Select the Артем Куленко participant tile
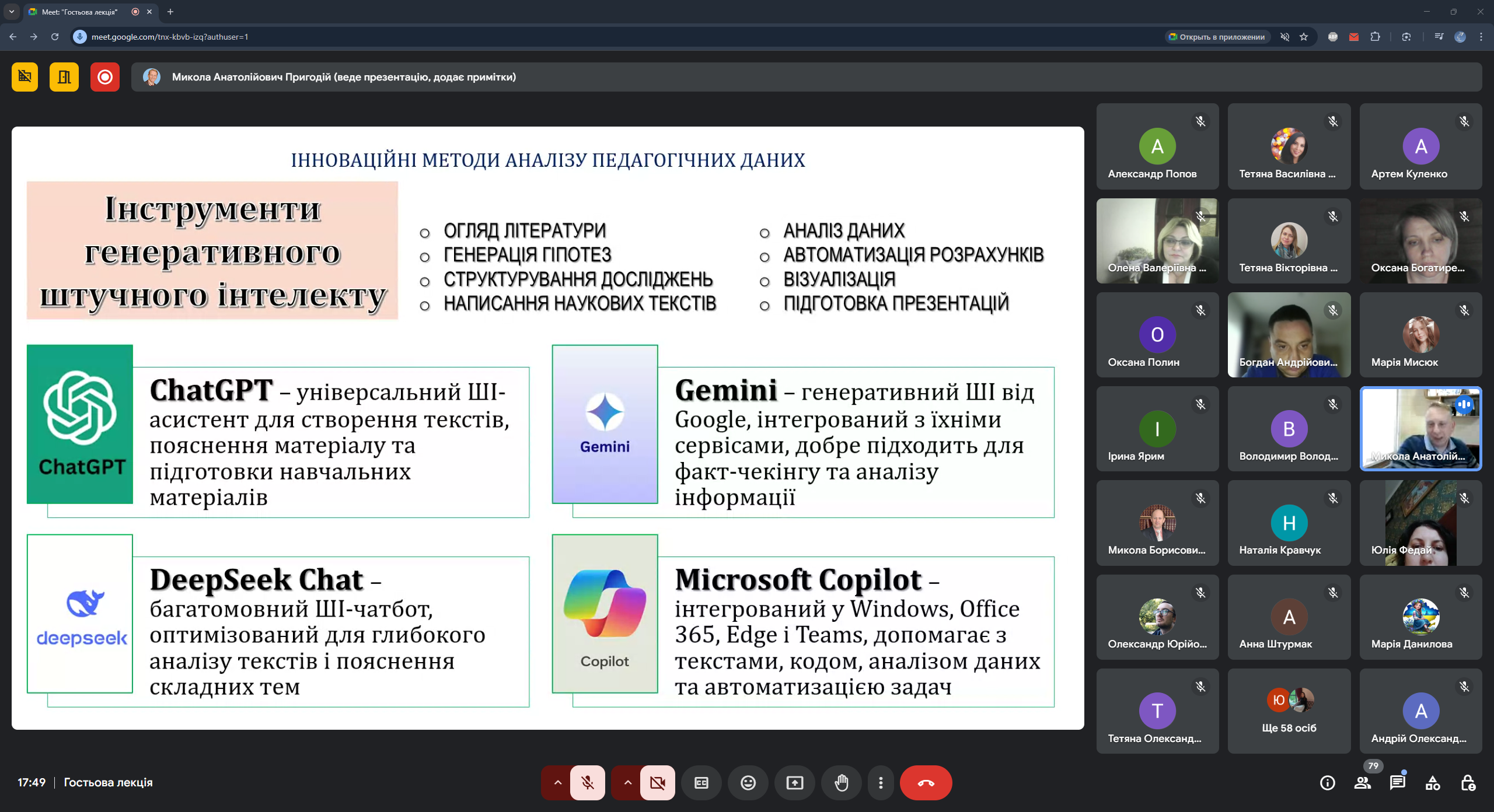This screenshot has height=812, width=1494. click(x=1420, y=146)
